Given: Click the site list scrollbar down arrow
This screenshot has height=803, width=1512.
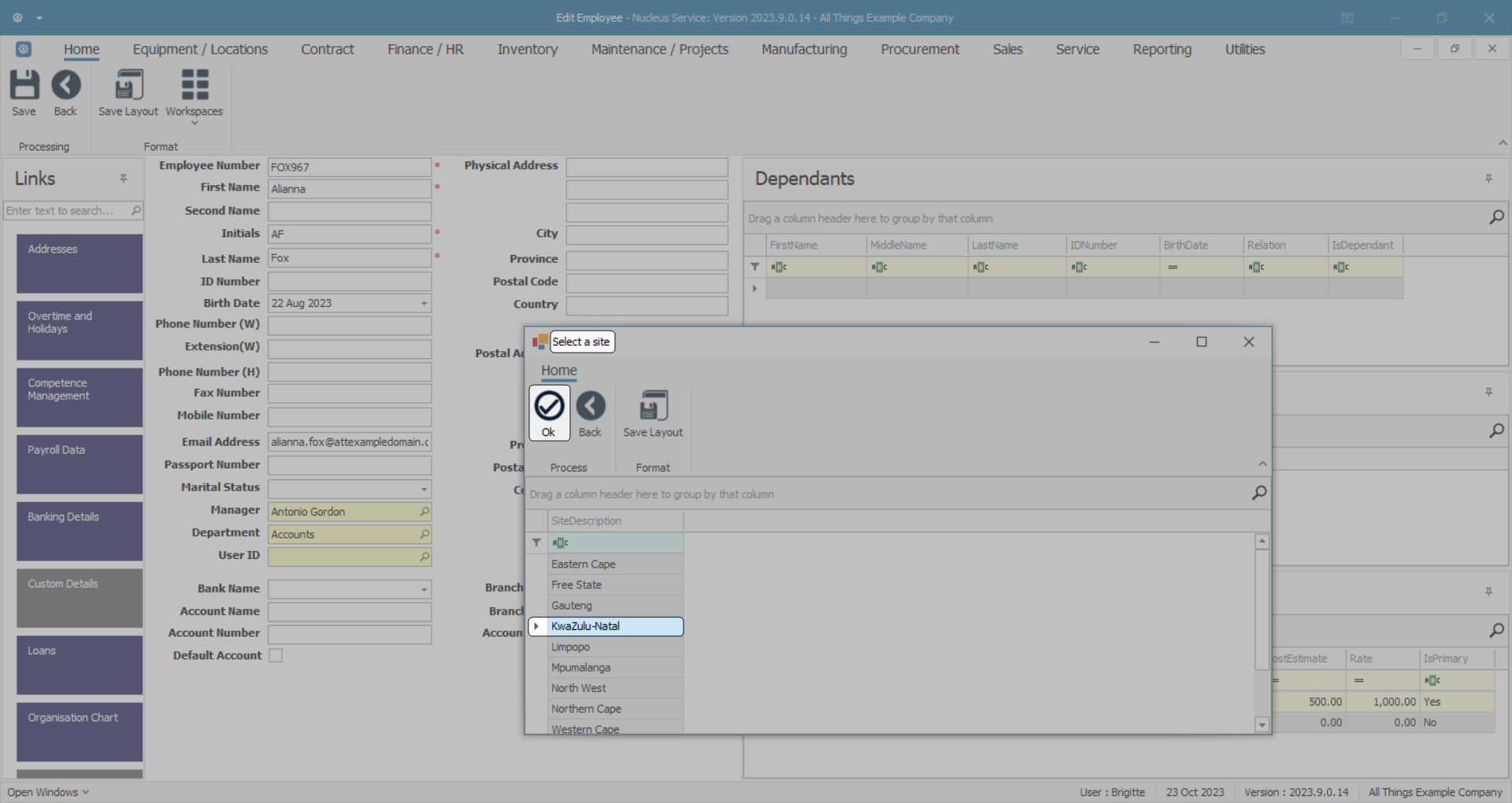Looking at the screenshot, I should (1262, 724).
